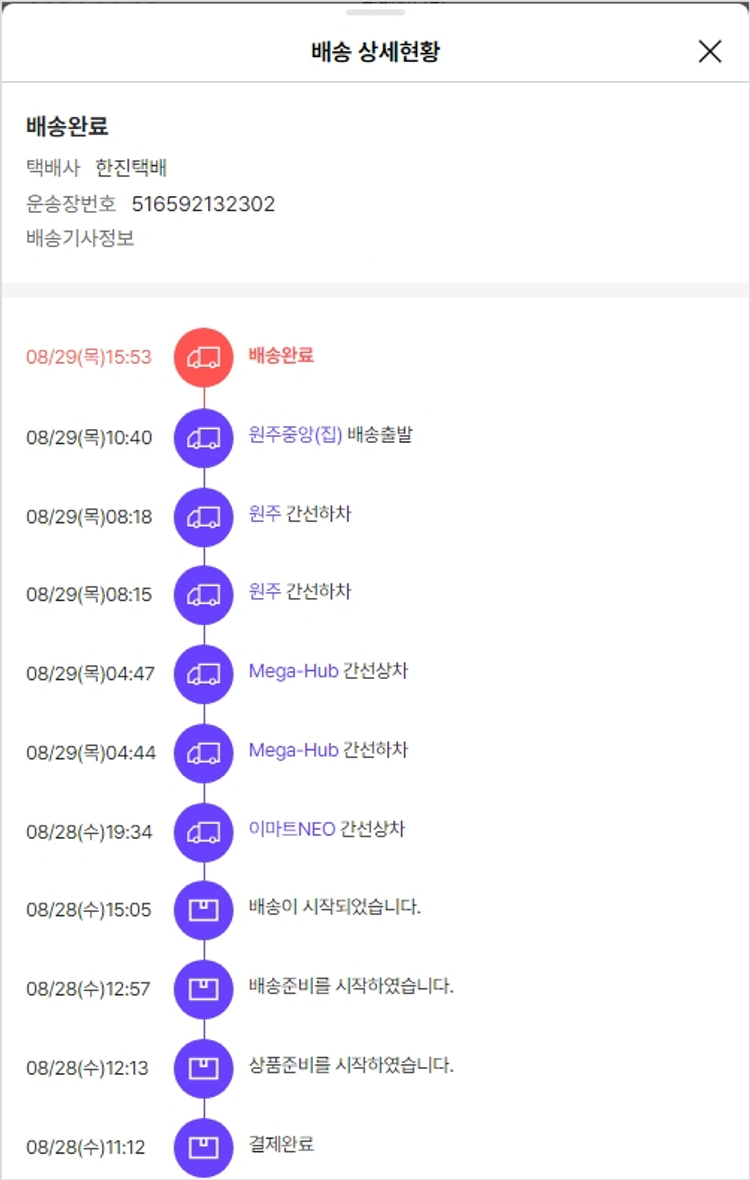The image size is (750, 1180).
Task: Click the box icon beside 결제완료
Action: click(x=204, y=1147)
